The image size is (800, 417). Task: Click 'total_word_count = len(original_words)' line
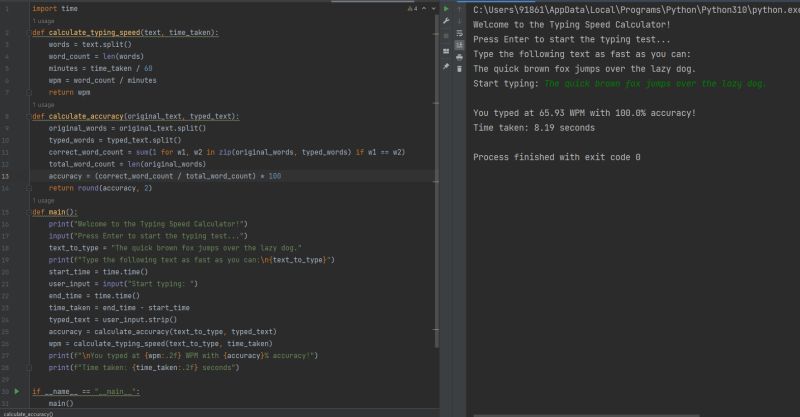127,164
